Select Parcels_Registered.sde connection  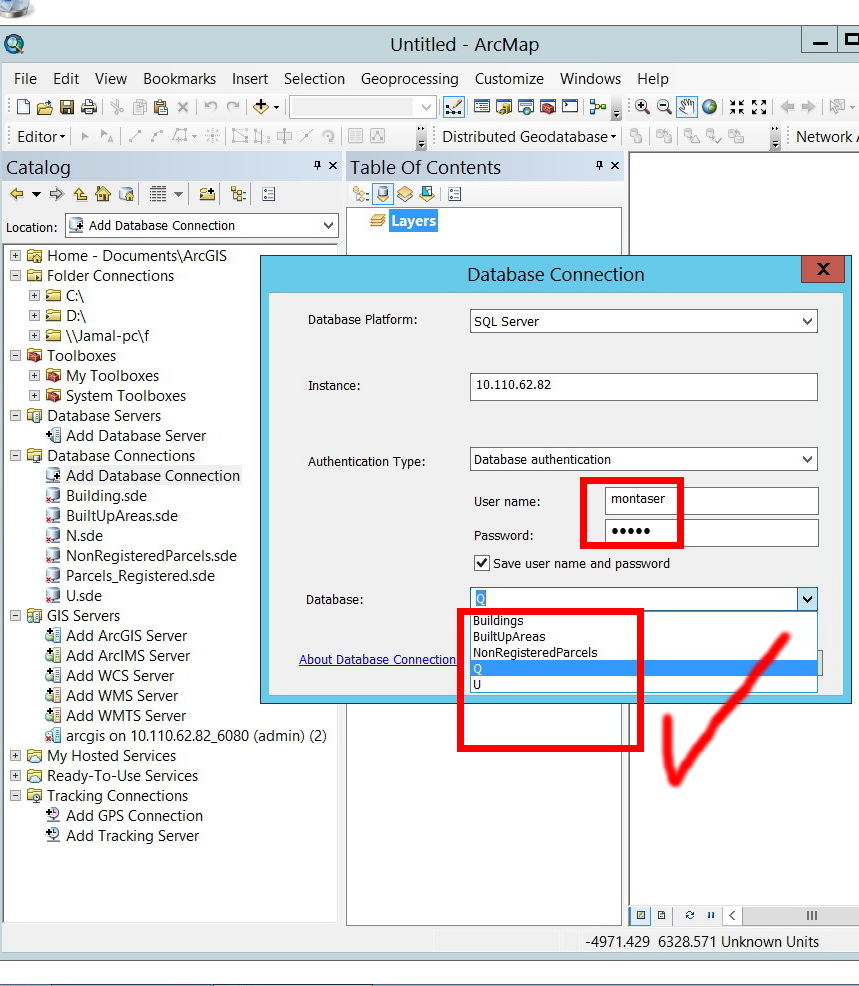click(140, 575)
